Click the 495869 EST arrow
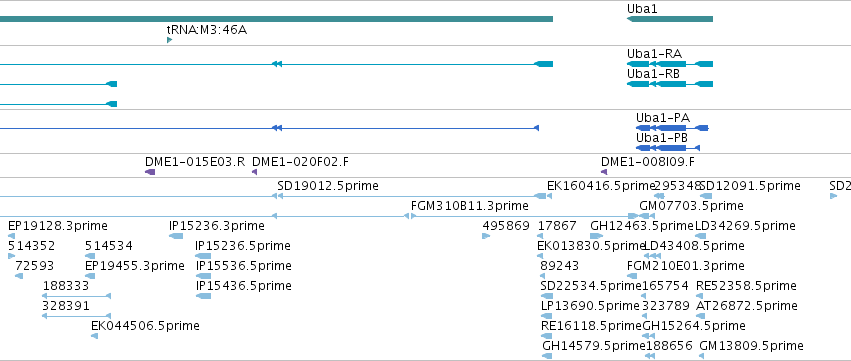This screenshot has width=851, height=361. 486,236
